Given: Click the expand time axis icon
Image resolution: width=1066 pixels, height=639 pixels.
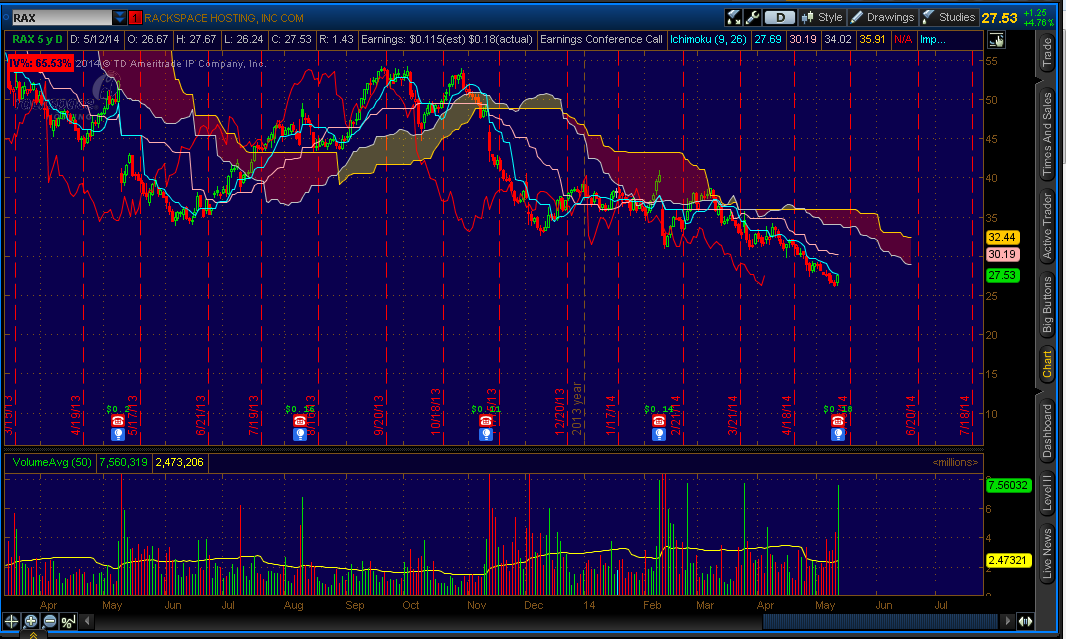Looking at the screenshot, I should click(1025, 621).
